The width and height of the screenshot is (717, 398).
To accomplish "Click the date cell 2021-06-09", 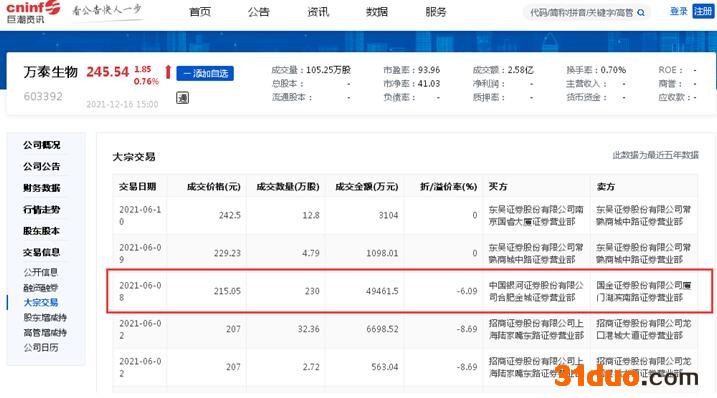I will 140,253.
